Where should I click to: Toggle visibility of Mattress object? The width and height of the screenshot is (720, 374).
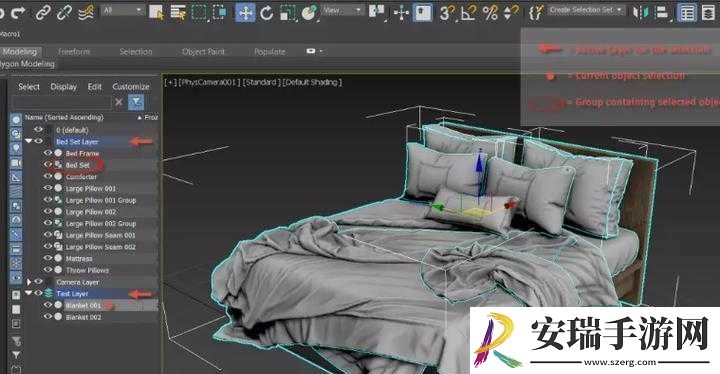48,258
